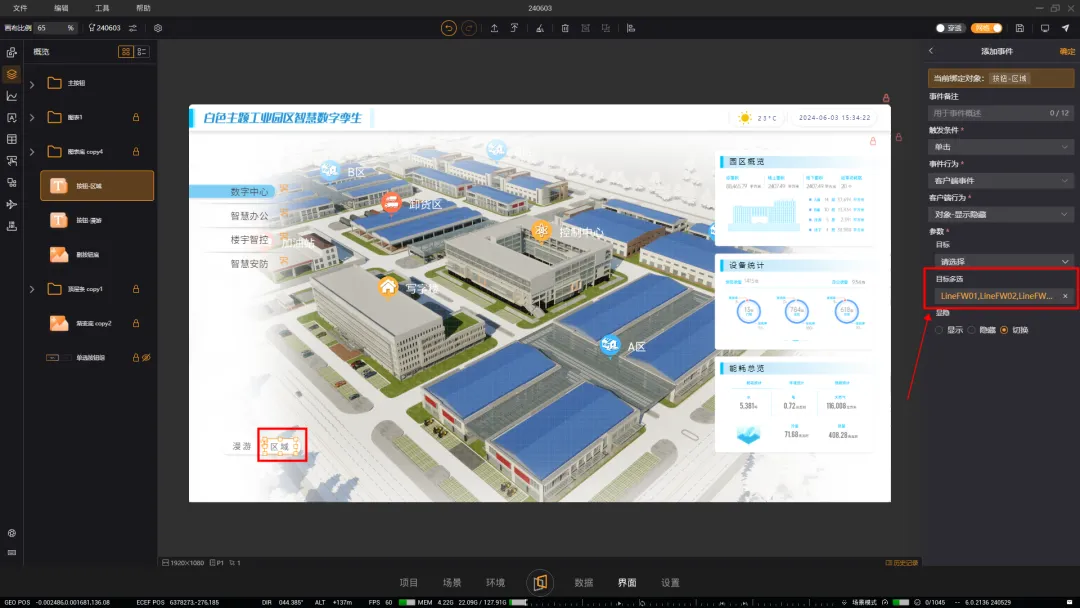Image resolution: width=1080 pixels, height=608 pixels.
Task: Switch to the 项目 bottom tab
Action: [x=408, y=583]
